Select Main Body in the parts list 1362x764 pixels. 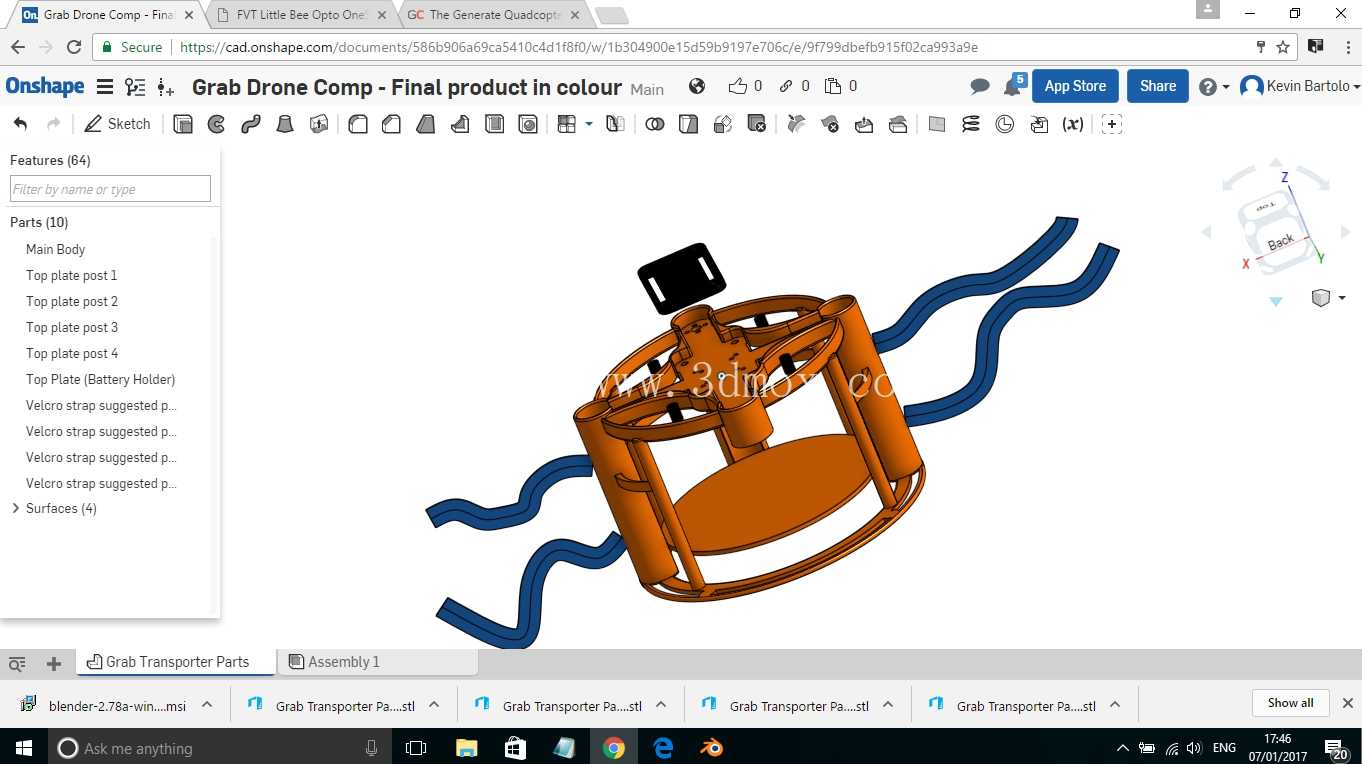coord(55,250)
